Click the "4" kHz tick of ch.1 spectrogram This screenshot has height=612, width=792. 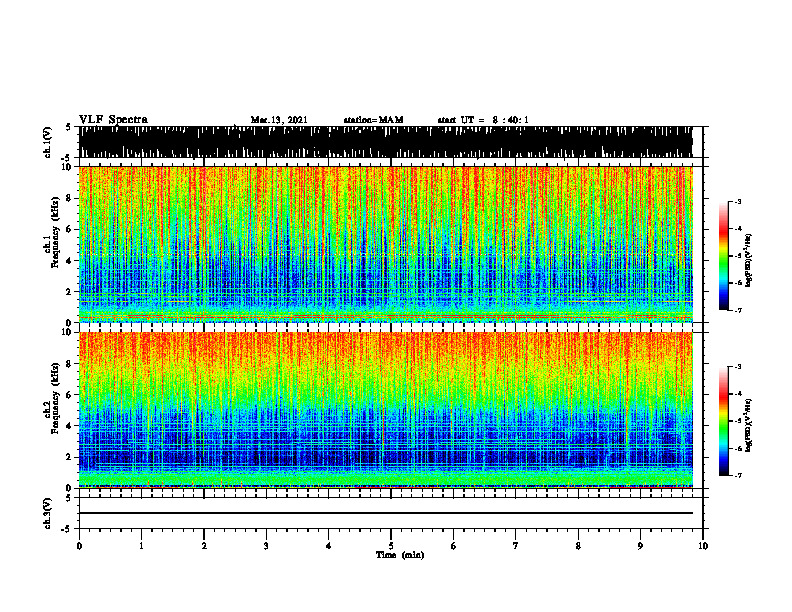71,261
